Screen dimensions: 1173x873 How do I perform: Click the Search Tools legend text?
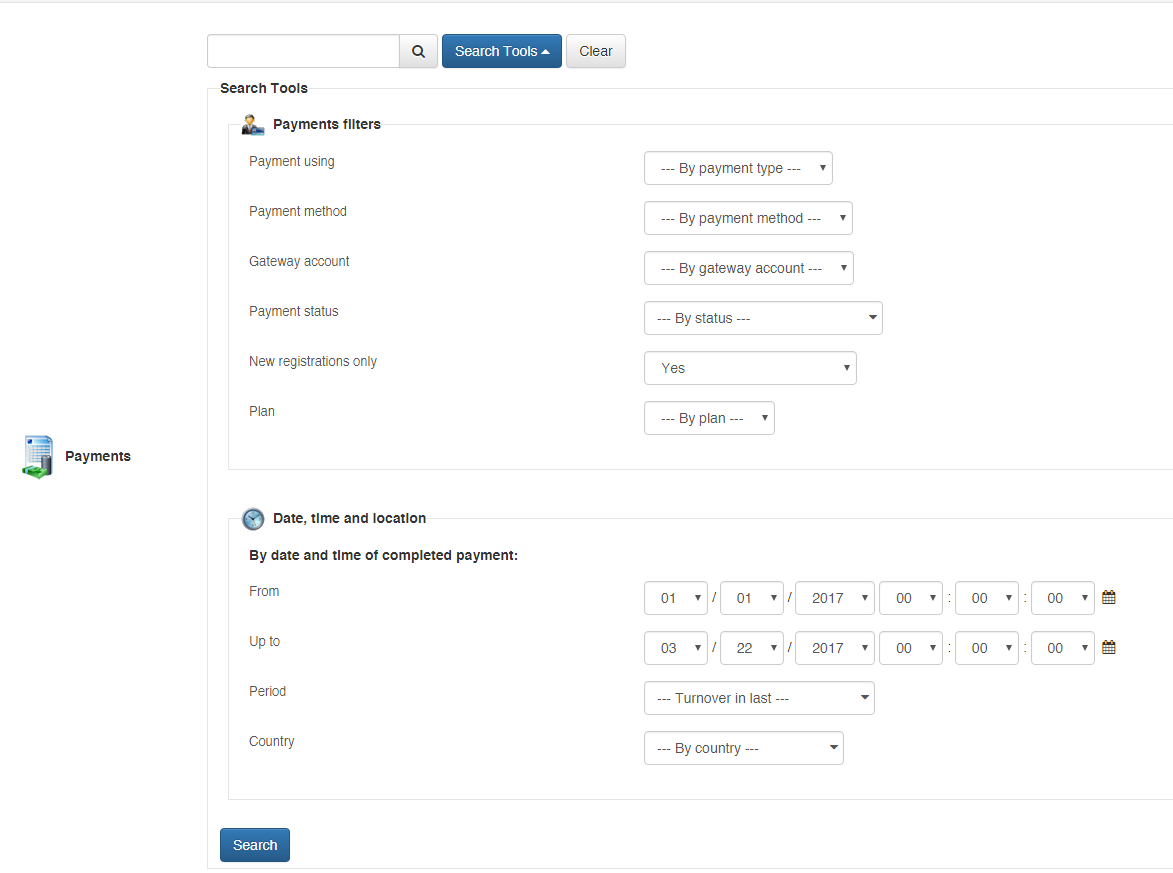click(263, 88)
